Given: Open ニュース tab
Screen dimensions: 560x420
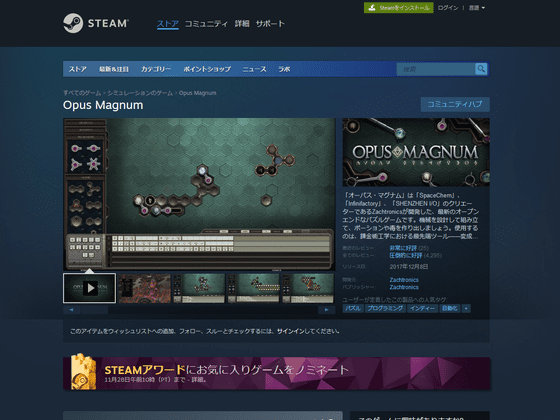Looking at the screenshot, I should point(254,69).
